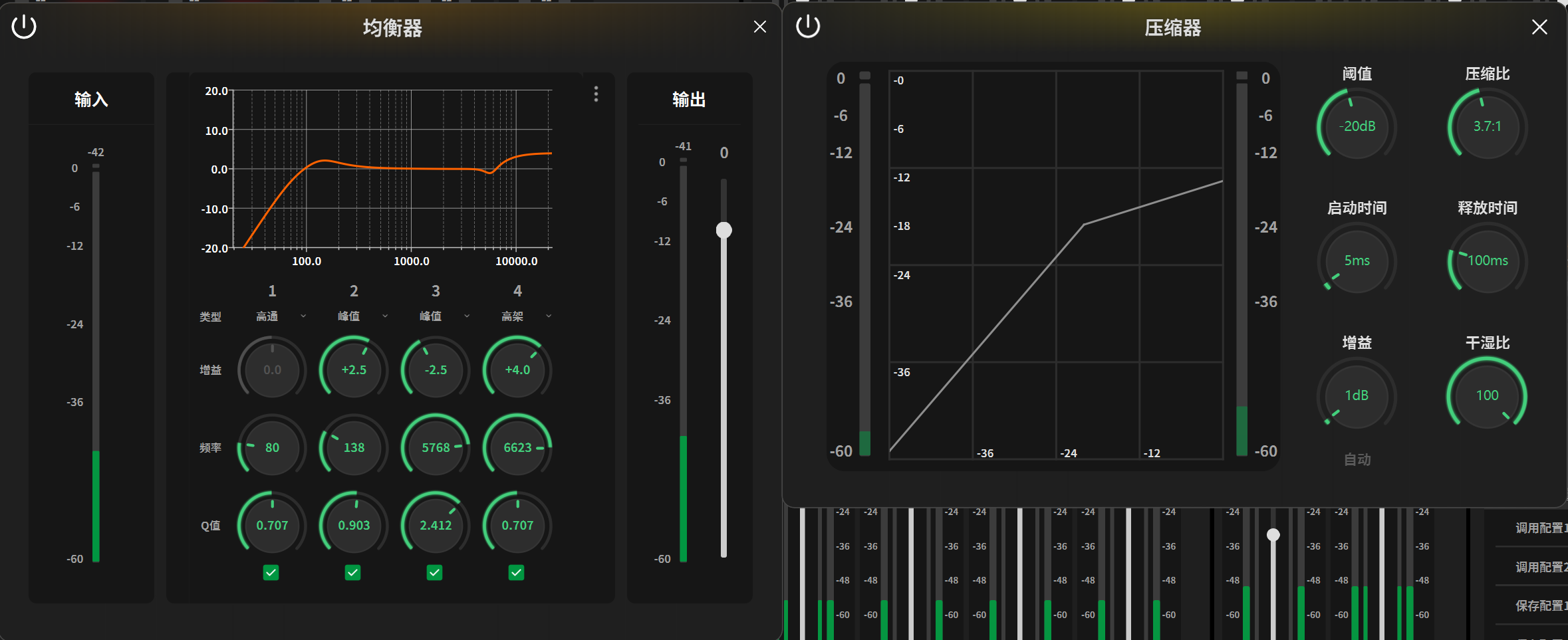Click the 自动 button under the gain knob
Viewport: 1568px width, 640px height.
point(1357,459)
